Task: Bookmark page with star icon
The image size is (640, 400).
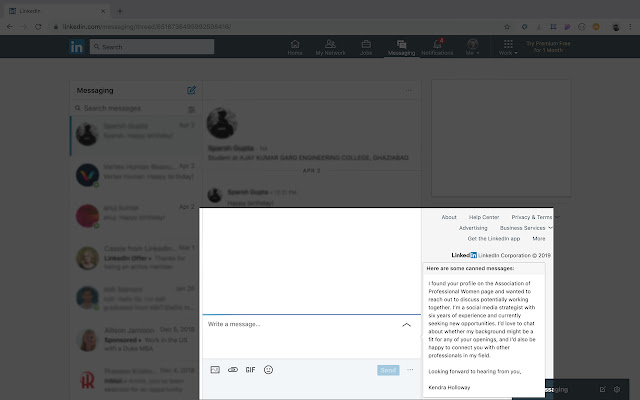Action: point(507,27)
